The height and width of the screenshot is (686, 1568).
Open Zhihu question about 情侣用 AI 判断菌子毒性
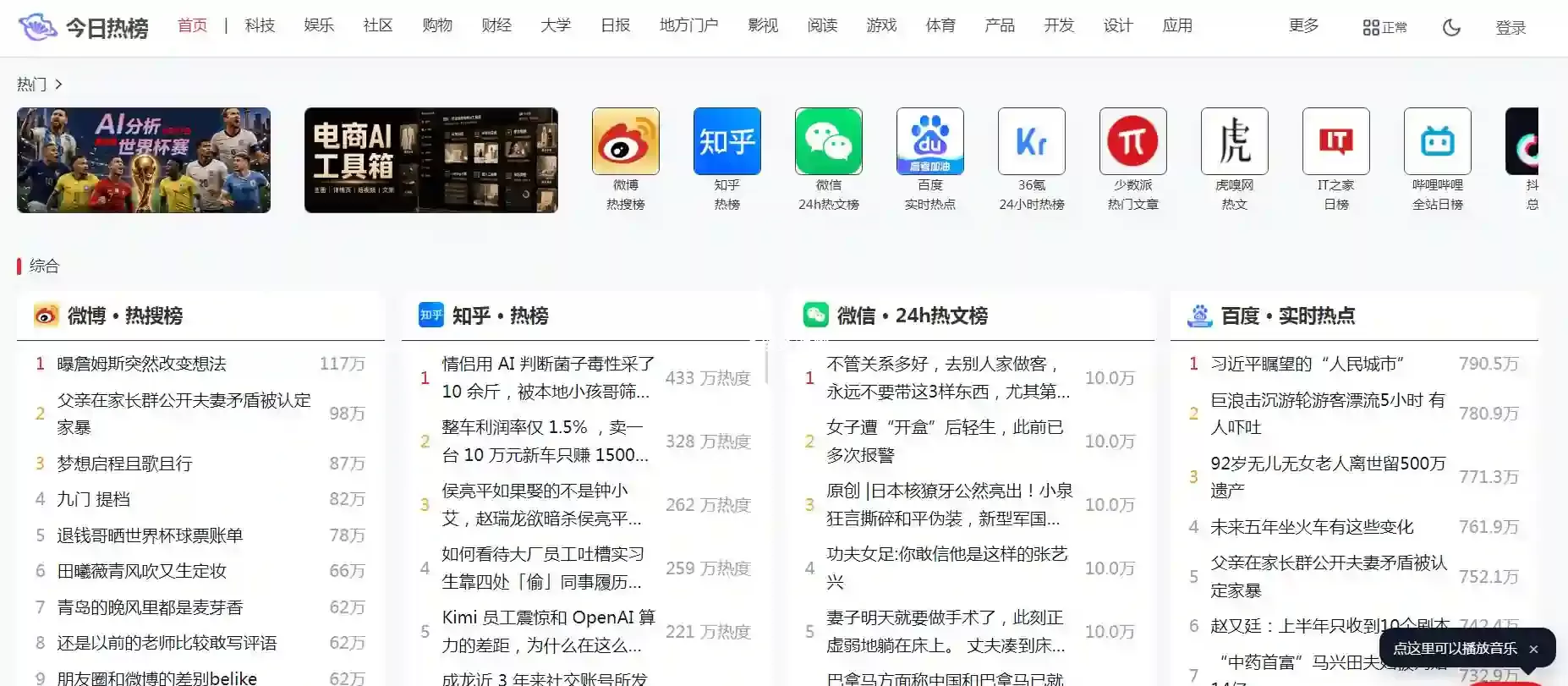click(548, 377)
